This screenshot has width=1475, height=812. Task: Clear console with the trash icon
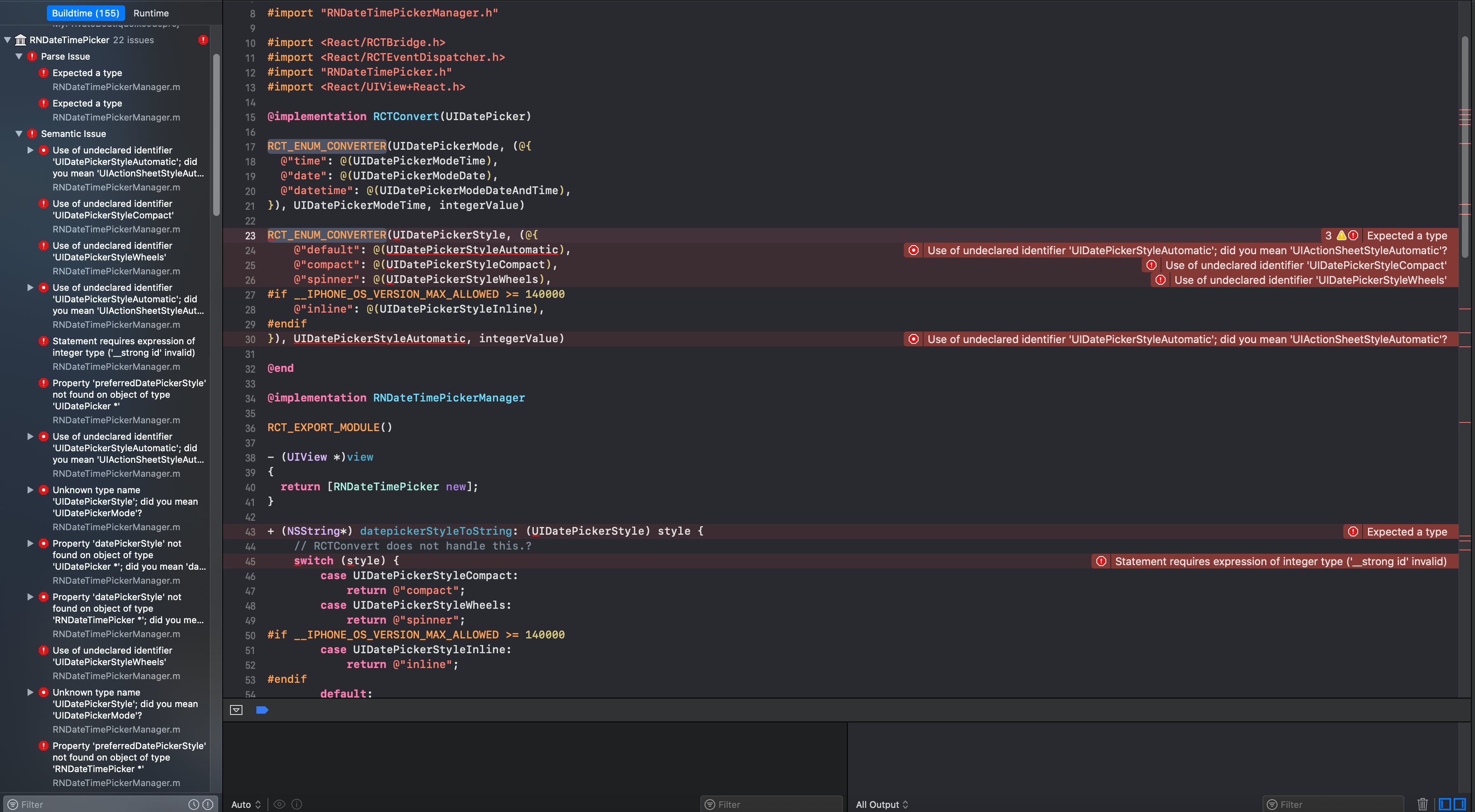coord(1422,805)
